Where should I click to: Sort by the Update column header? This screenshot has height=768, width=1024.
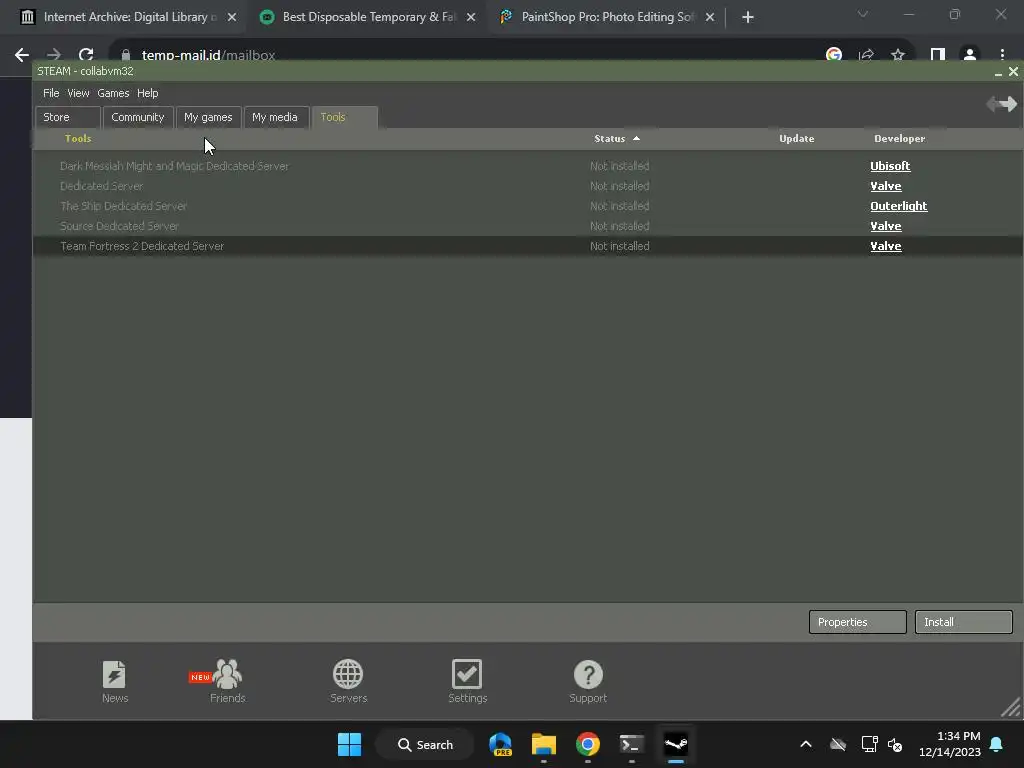click(x=796, y=138)
